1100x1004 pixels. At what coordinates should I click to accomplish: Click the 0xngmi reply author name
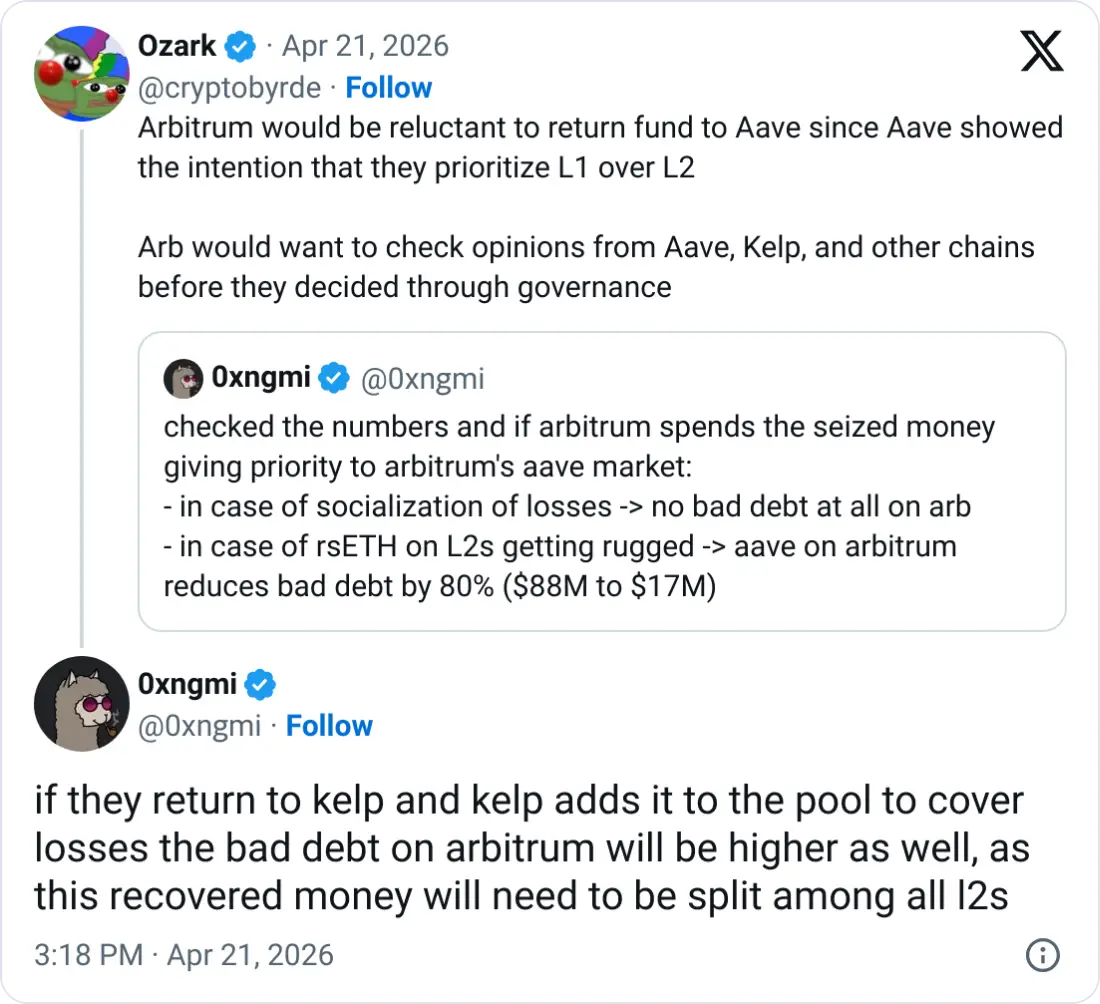187,684
